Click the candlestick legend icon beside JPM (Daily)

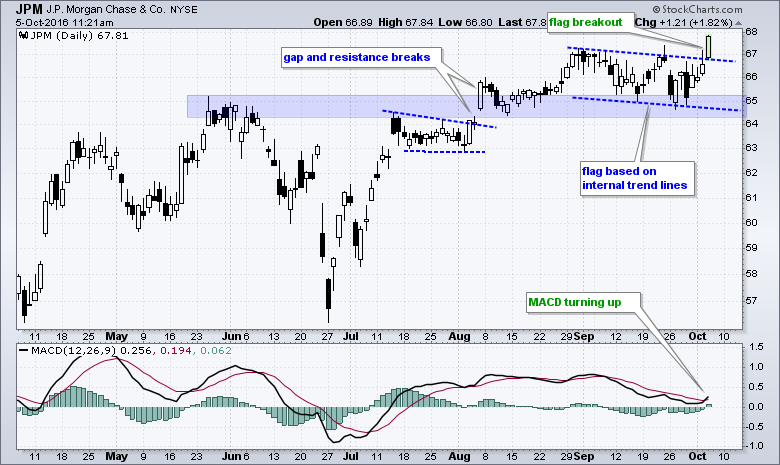pos(24,35)
